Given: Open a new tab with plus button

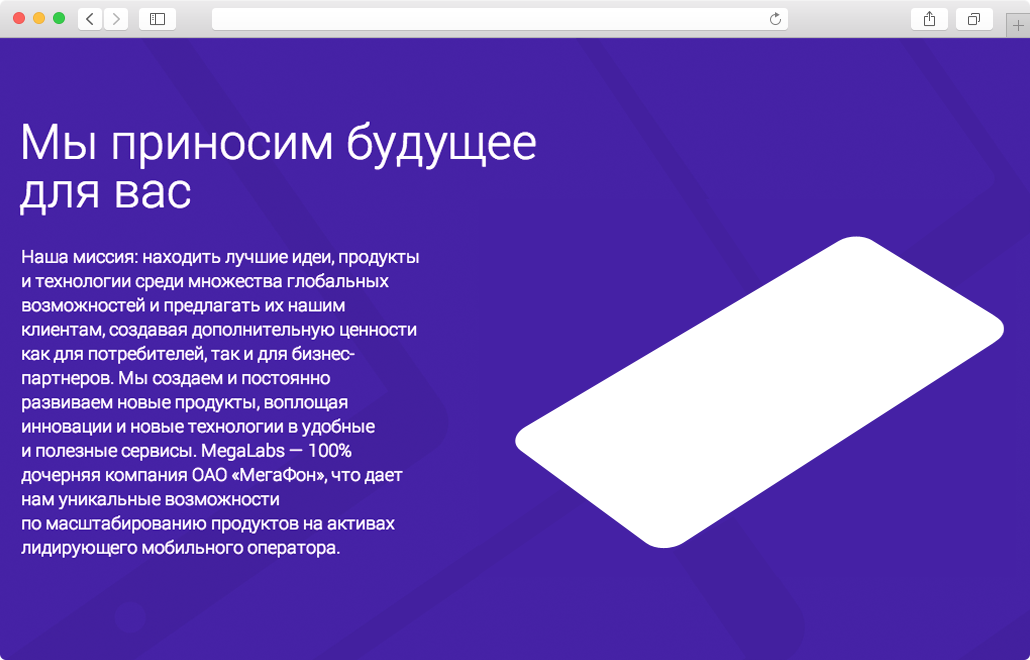Looking at the screenshot, I should [x=1018, y=26].
